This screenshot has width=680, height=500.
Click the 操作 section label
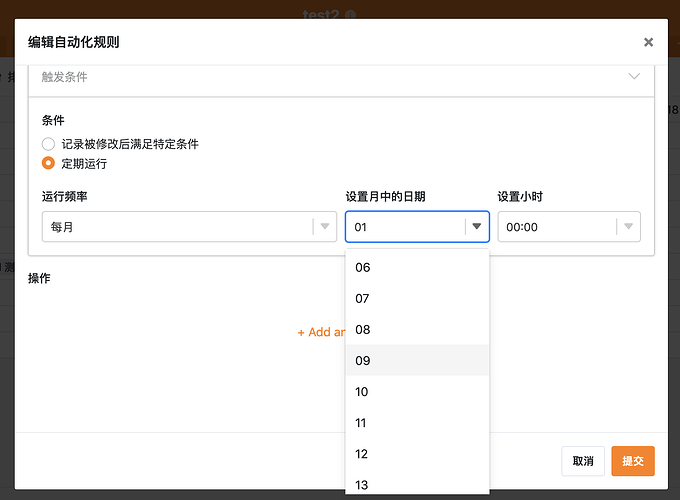pyautogui.click(x=39, y=278)
